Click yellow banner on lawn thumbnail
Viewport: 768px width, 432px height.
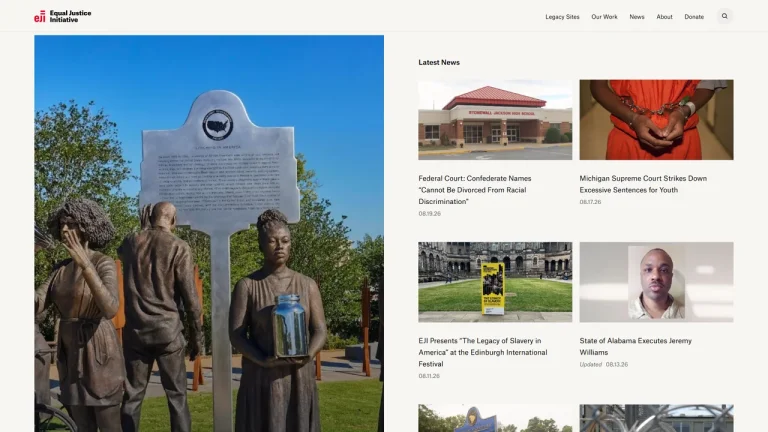[495, 282]
